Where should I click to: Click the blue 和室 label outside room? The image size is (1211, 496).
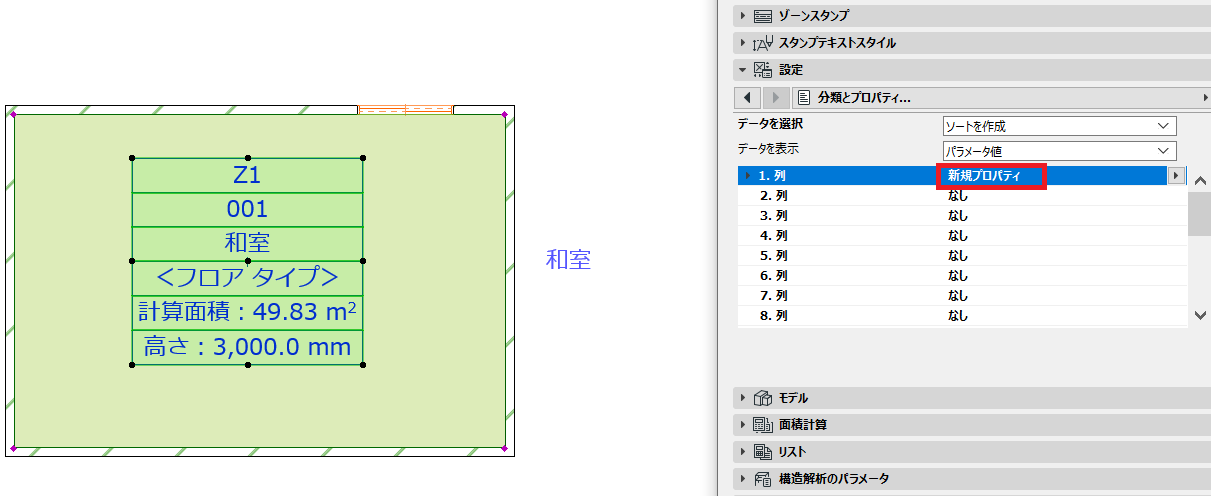click(x=568, y=260)
